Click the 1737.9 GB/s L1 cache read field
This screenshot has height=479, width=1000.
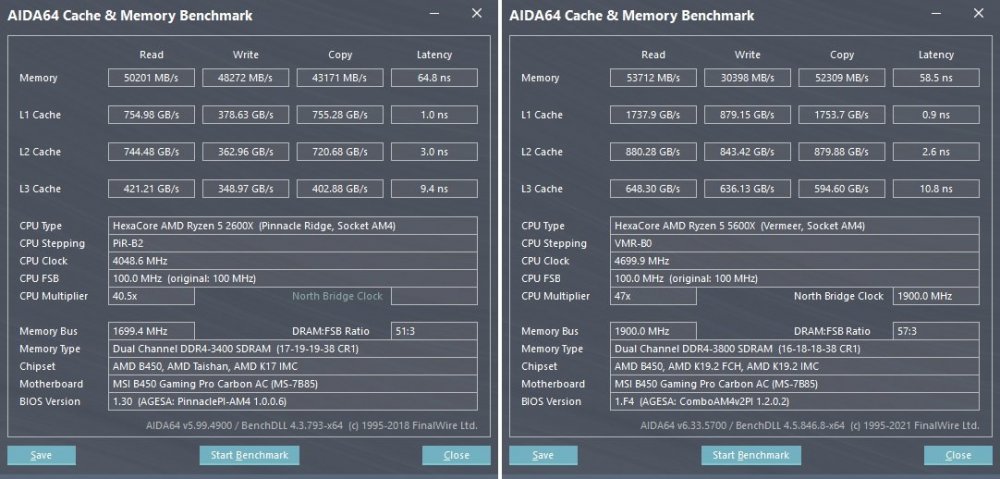tap(653, 115)
